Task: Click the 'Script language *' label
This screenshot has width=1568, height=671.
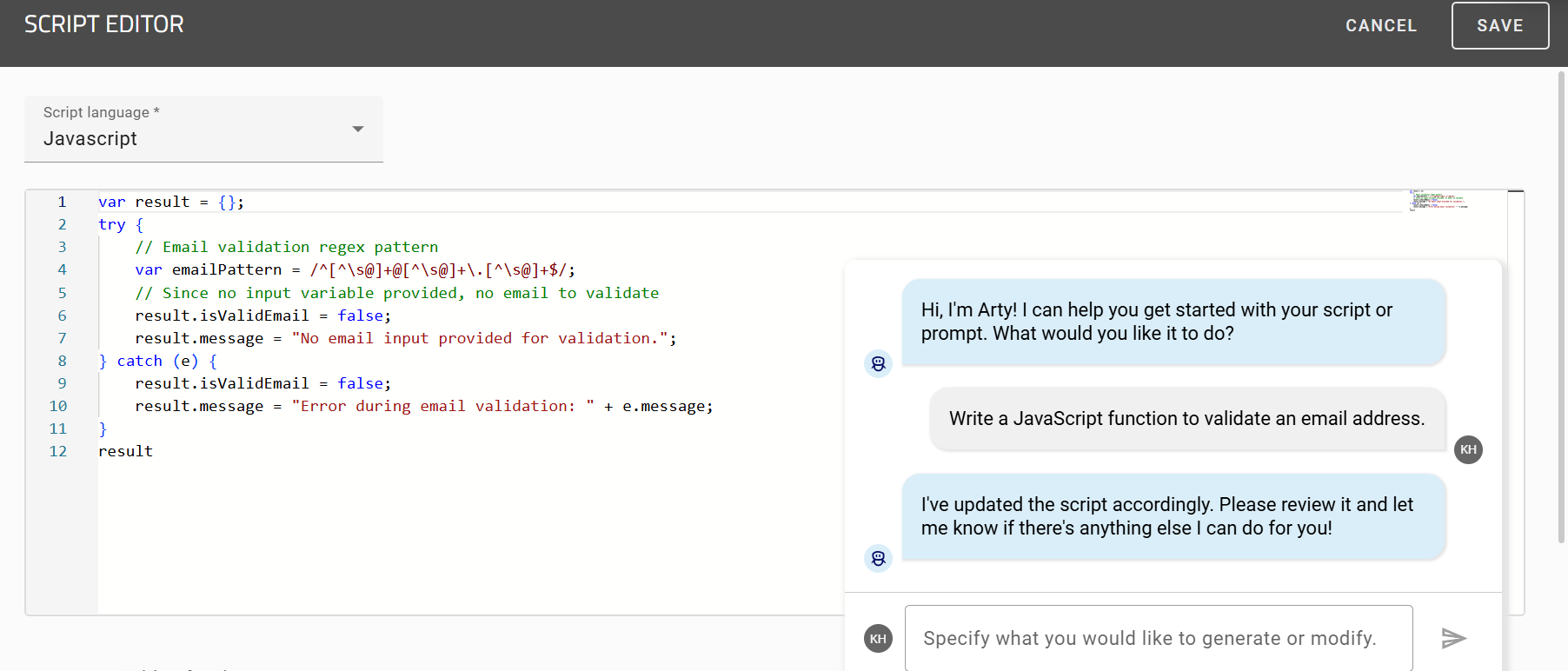Action: click(x=102, y=112)
